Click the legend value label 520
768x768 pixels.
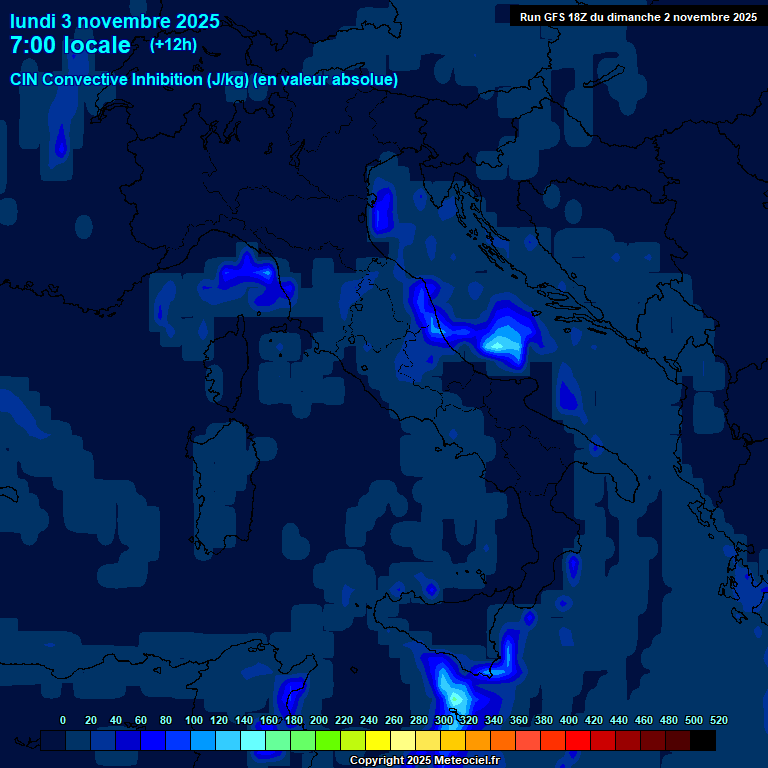718,720
